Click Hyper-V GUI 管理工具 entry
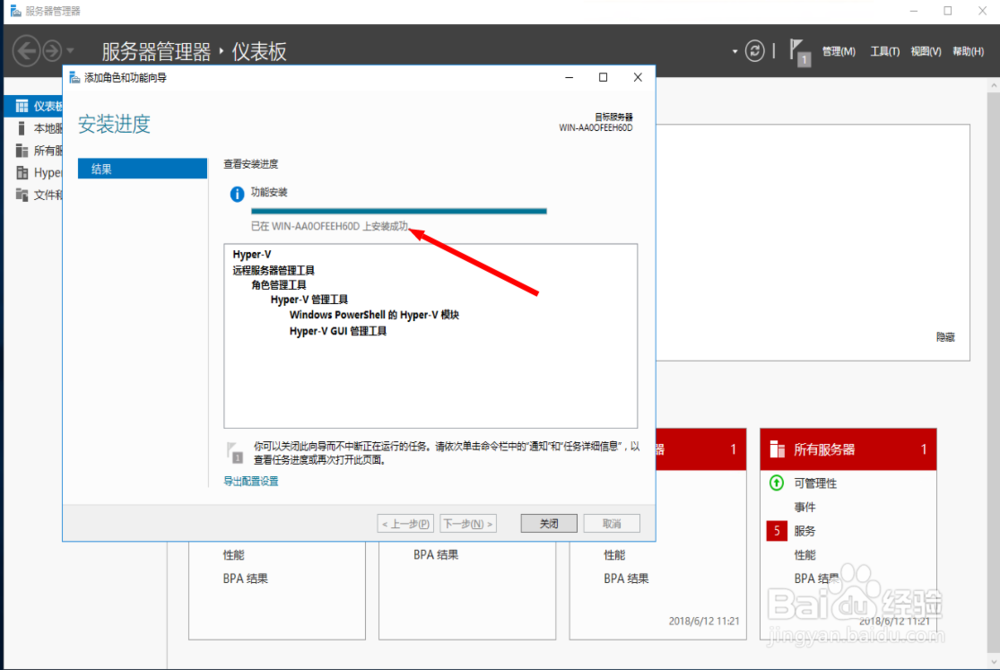The height and width of the screenshot is (670, 1000). coord(338,331)
